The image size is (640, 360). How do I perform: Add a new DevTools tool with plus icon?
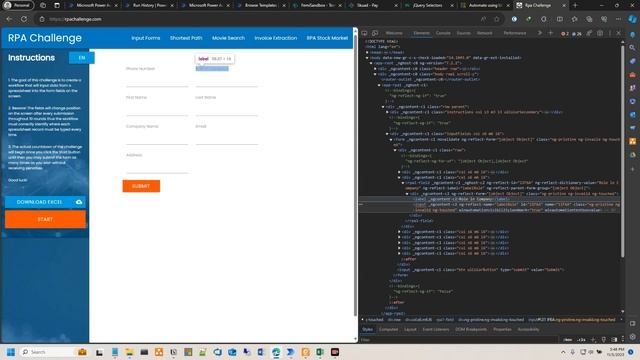[550, 33]
